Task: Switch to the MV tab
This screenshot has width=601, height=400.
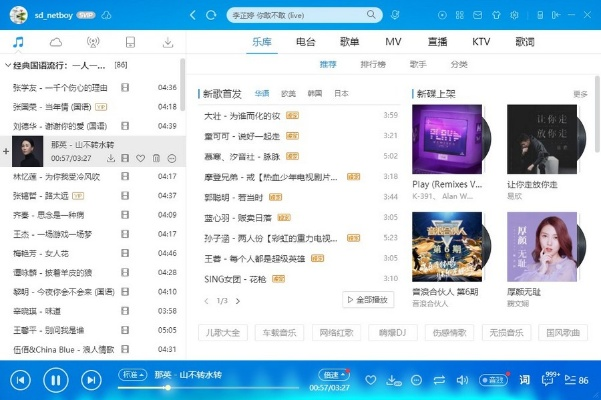Action: [393, 42]
